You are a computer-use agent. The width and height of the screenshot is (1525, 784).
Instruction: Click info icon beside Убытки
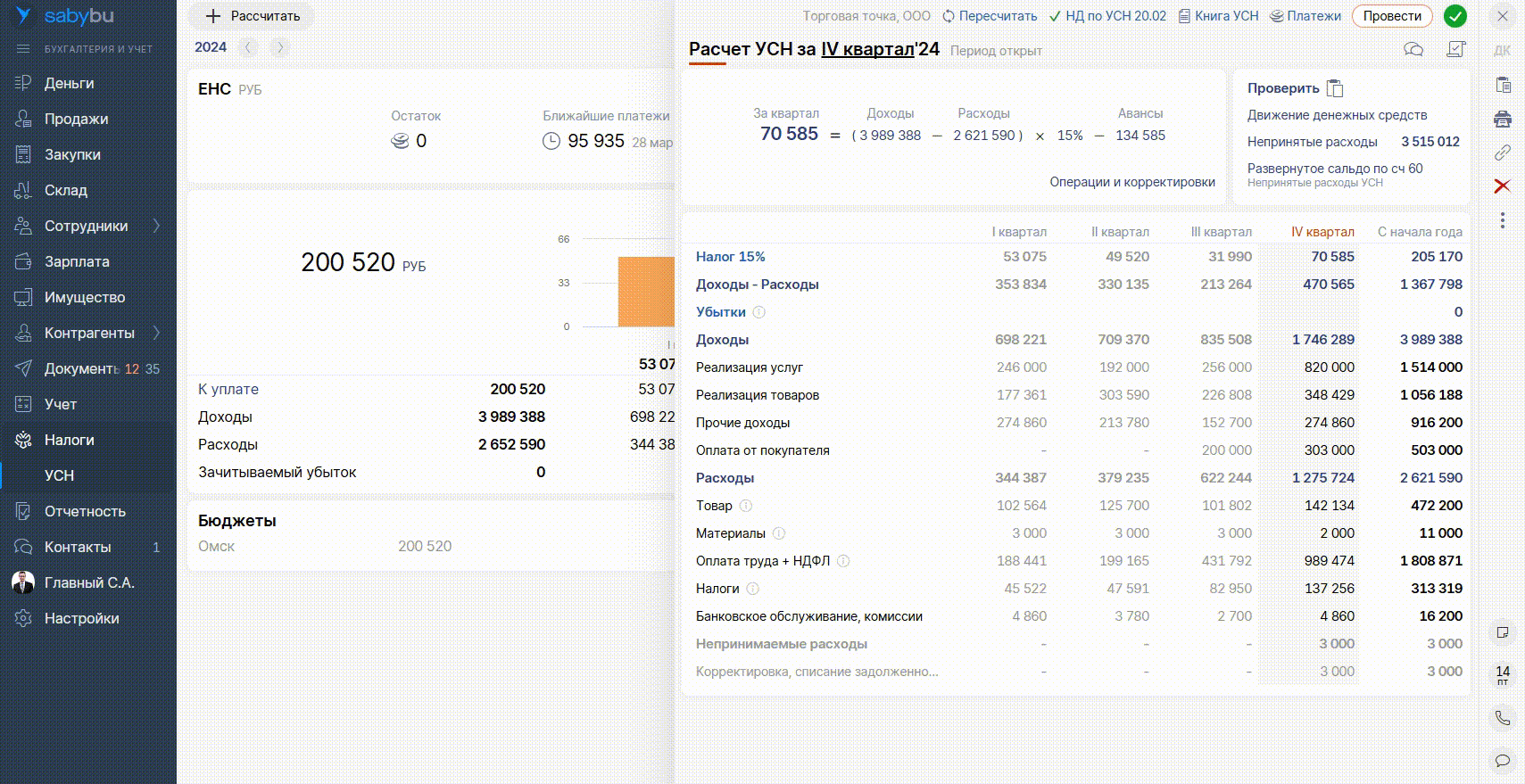tap(758, 312)
